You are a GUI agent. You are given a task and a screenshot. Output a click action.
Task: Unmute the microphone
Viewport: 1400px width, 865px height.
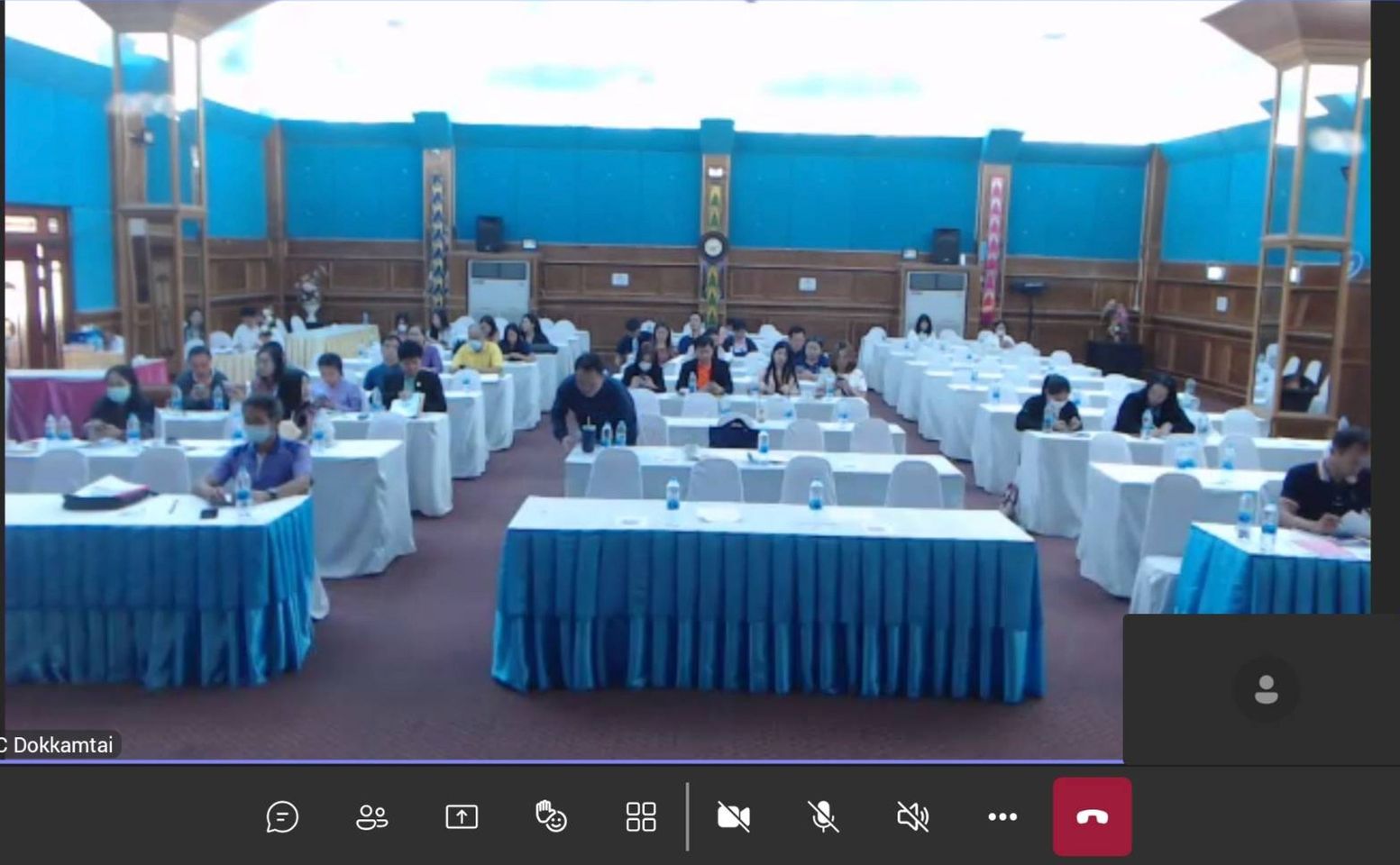(x=822, y=817)
